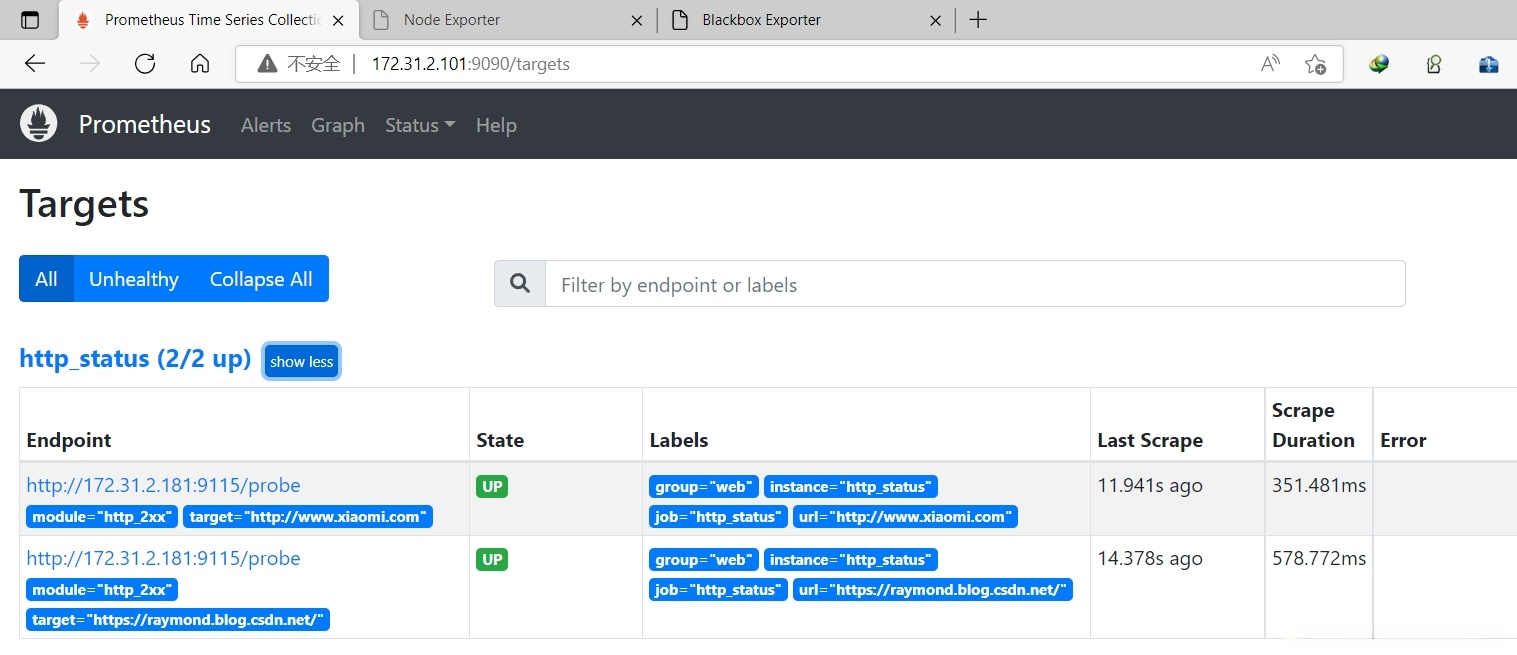The image size is (1517, 655).
Task: Focus the filter by endpoint or labels field
Action: pos(974,284)
